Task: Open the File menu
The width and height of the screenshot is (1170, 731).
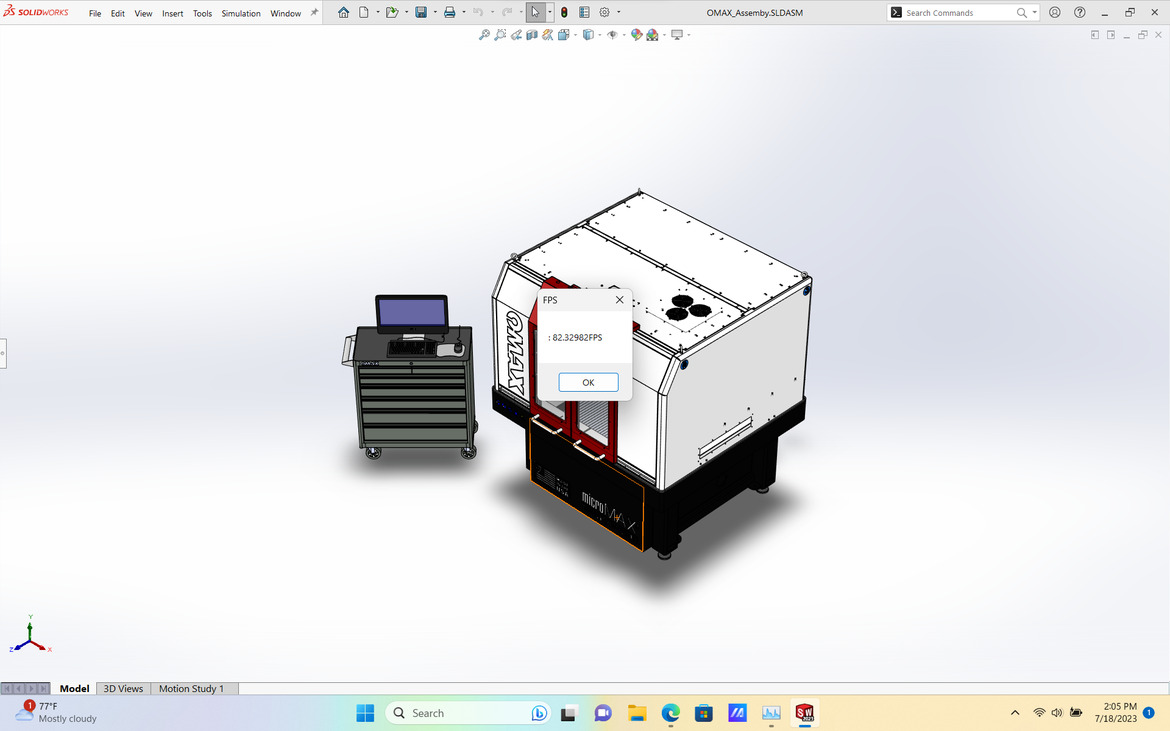Action: pyautogui.click(x=95, y=13)
